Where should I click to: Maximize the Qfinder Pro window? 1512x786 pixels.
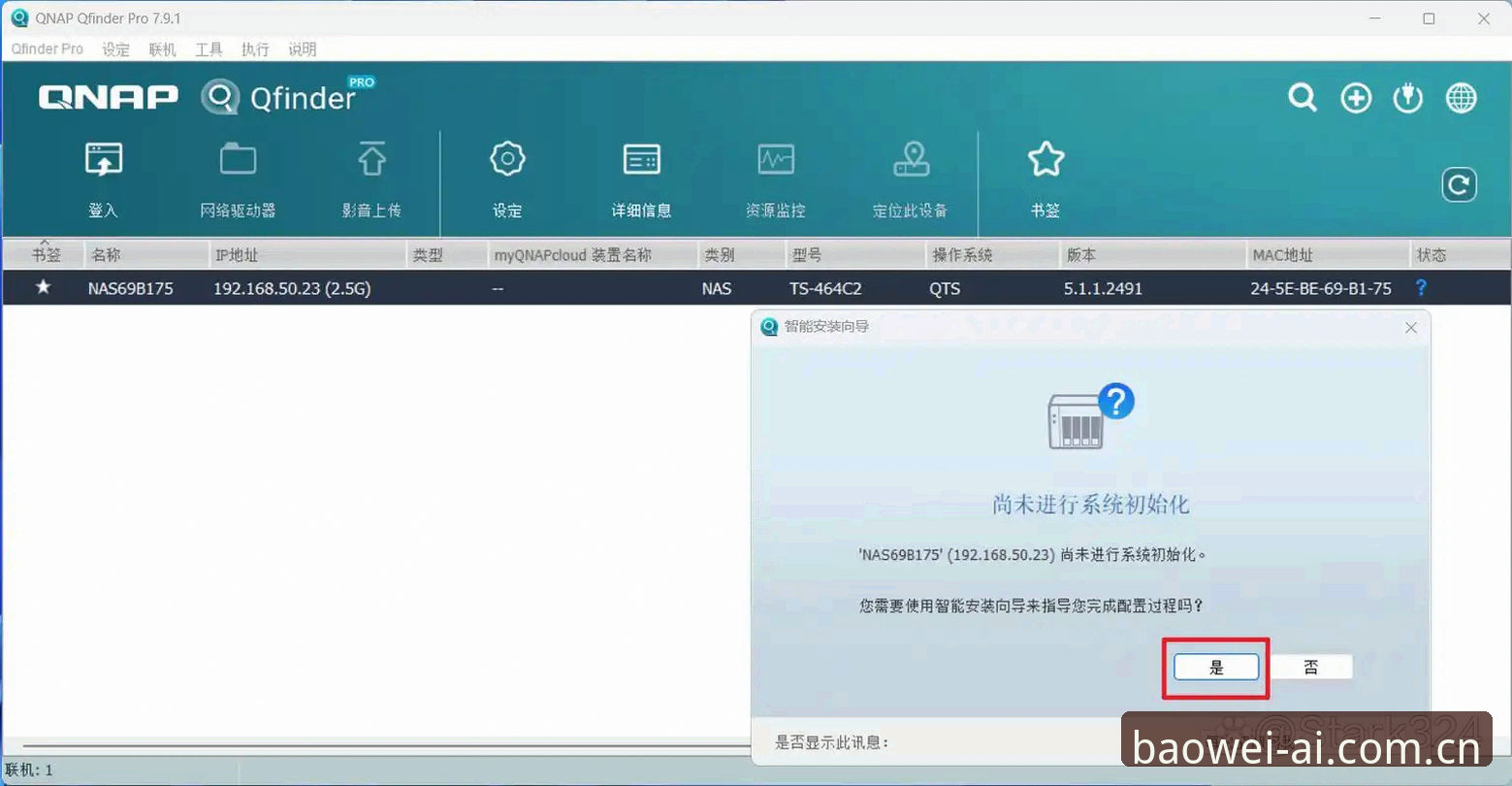tap(1429, 18)
